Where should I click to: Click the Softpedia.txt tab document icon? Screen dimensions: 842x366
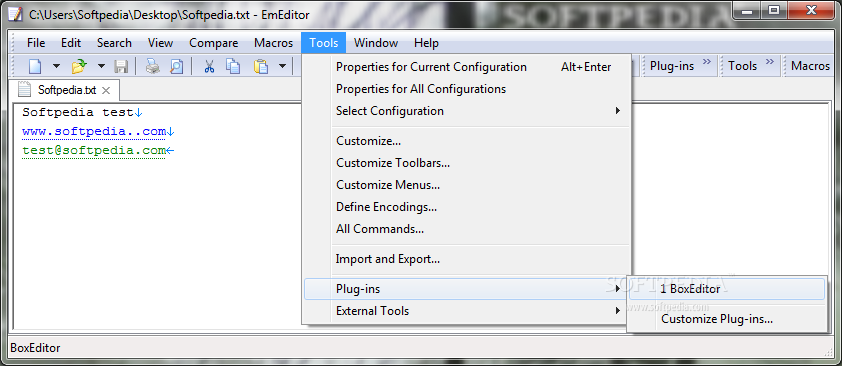click(x=25, y=90)
